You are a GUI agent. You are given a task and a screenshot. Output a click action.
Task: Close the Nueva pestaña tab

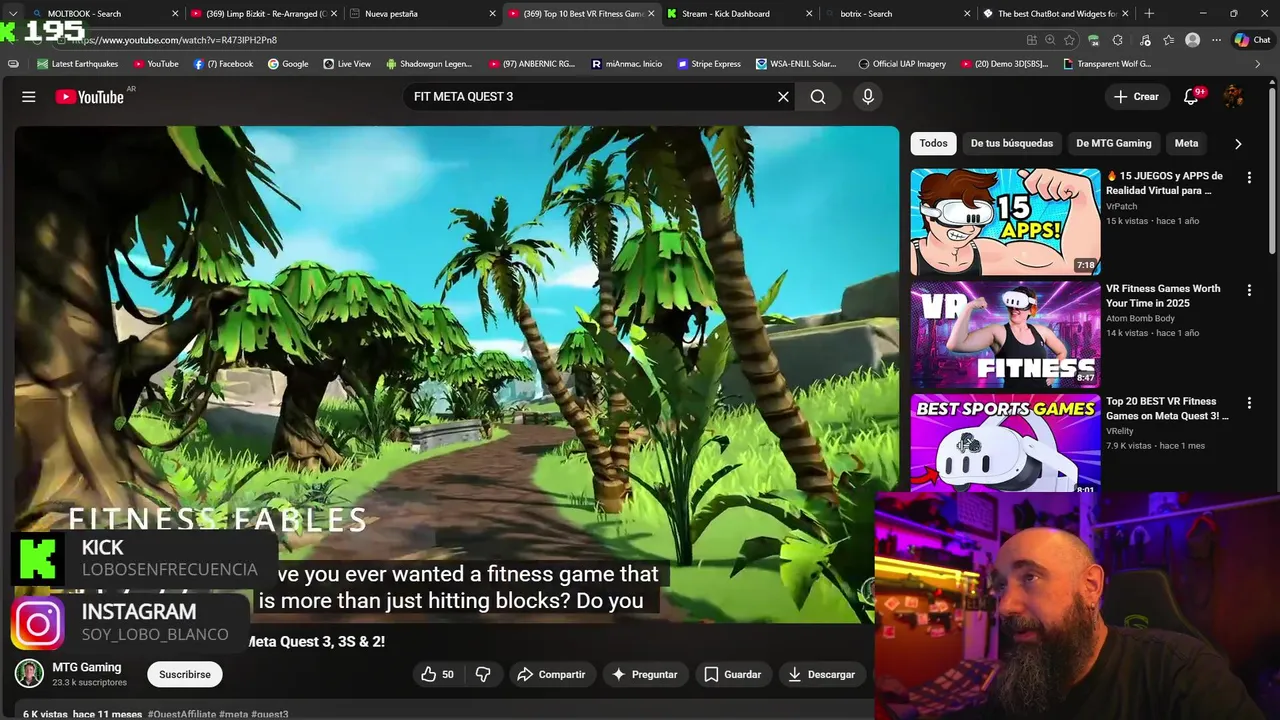(492, 14)
